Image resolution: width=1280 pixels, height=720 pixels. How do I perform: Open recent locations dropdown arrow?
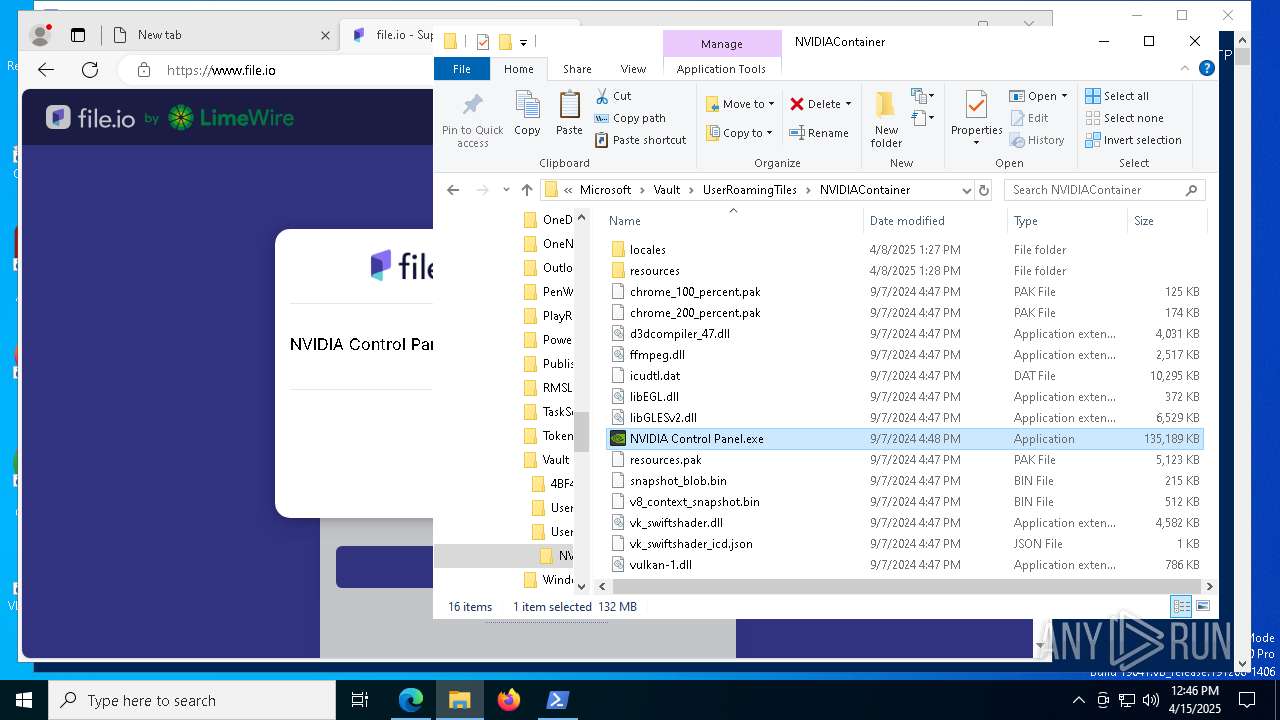coord(506,190)
